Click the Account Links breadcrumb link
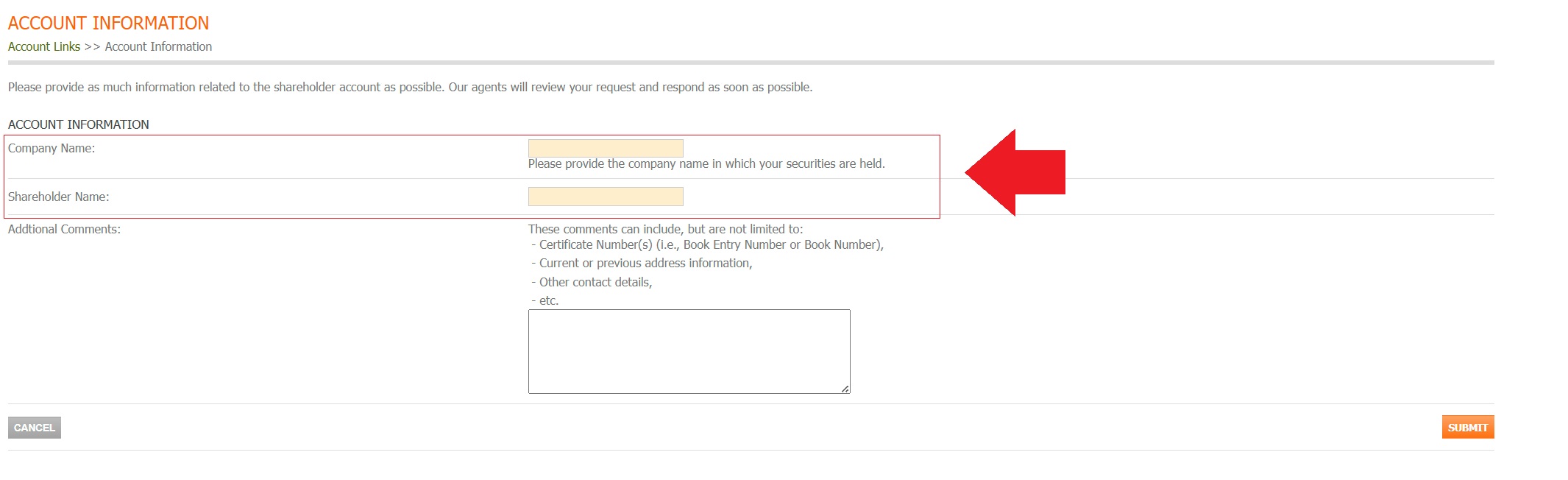This screenshot has width=1568, height=480. coord(44,46)
